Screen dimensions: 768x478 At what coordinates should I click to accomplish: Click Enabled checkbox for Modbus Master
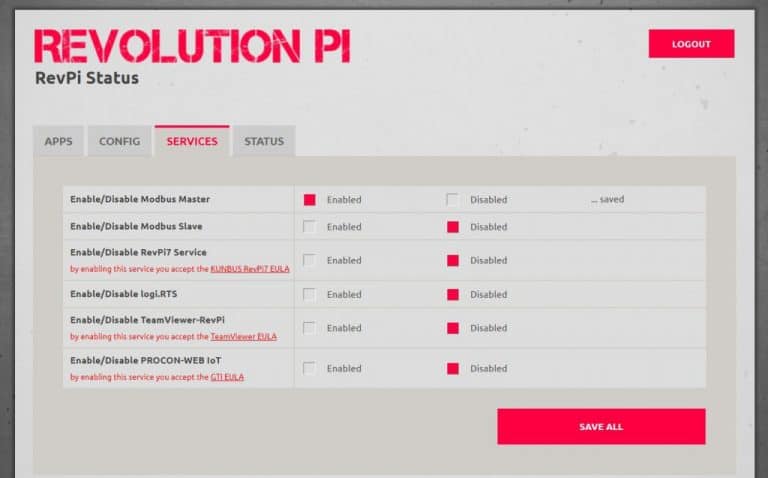click(x=310, y=200)
